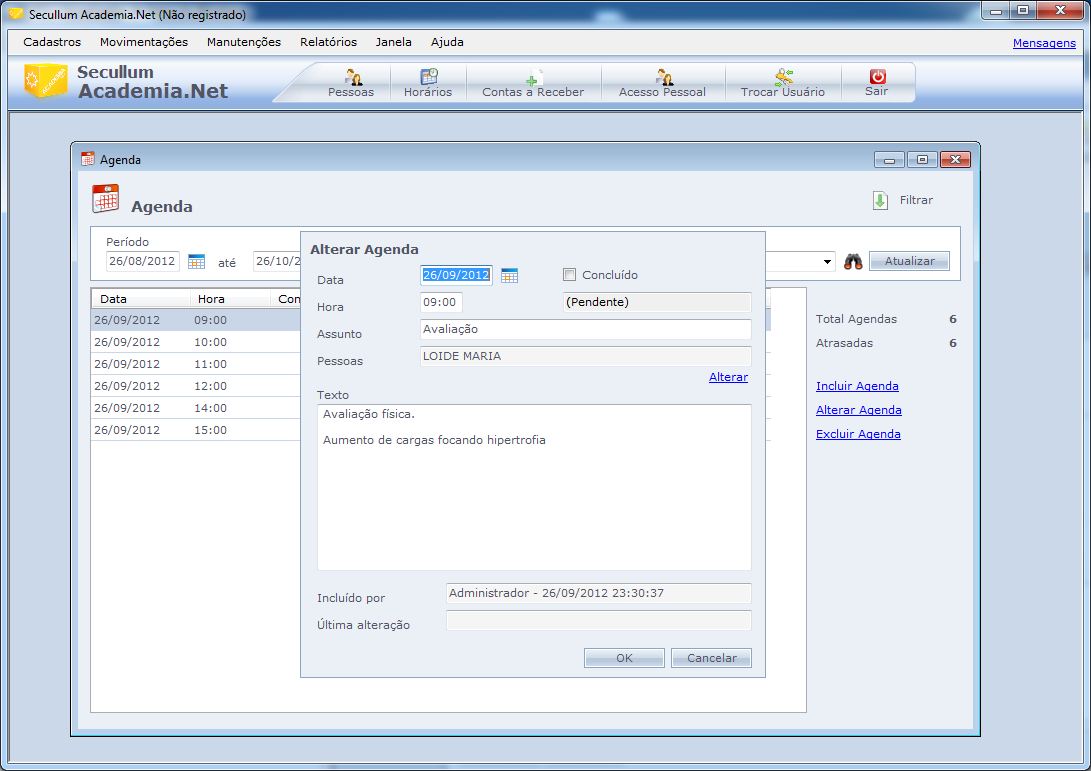Click the Filtrar label
The height and width of the screenshot is (771, 1091).
click(916, 200)
